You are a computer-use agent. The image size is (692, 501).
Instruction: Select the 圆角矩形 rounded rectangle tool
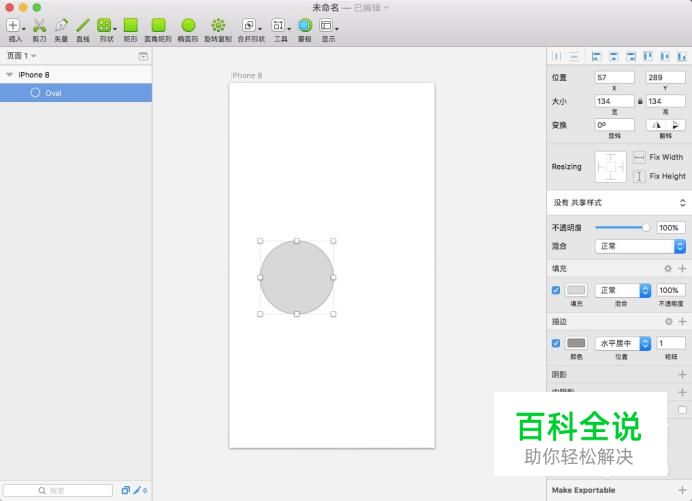(x=158, y=25)
